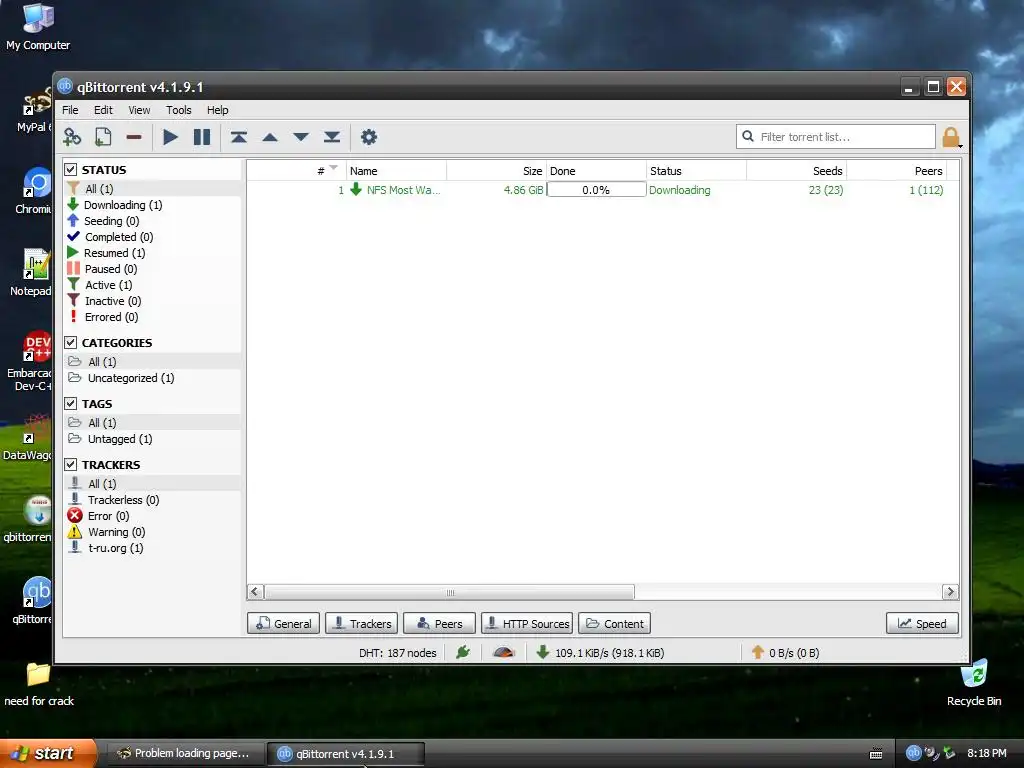Viewport: 1024px width, 768px height.
Task: Select tracker Warning (0) filter
Action: (116, 532)
